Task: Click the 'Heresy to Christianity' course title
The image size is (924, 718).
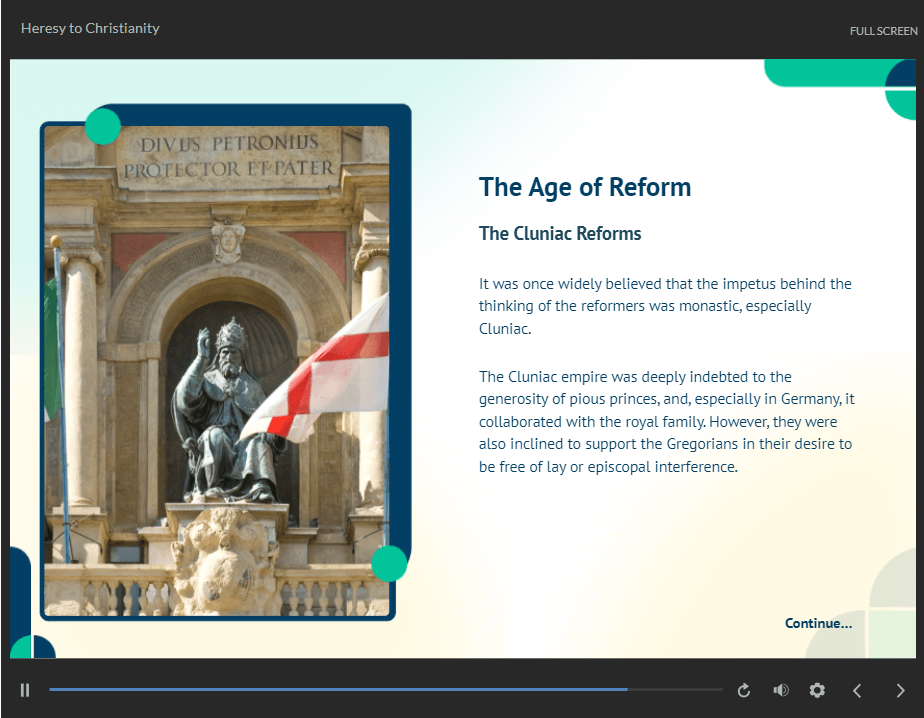Action: point(90,28)
